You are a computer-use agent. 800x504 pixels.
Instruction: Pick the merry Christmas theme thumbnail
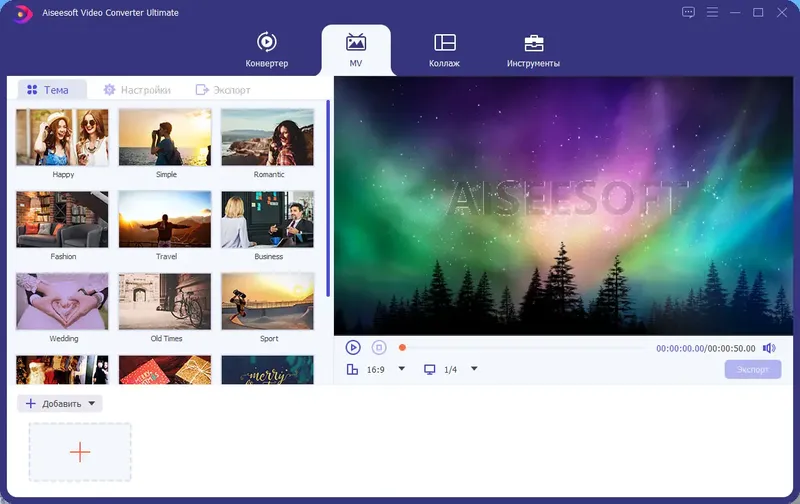coord(267,370)
